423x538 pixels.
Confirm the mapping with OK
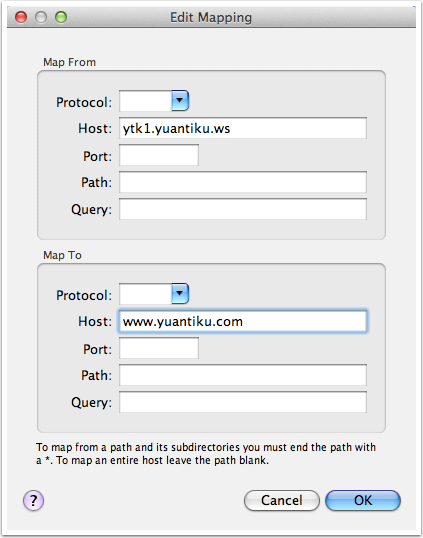(x=363, y=500)
